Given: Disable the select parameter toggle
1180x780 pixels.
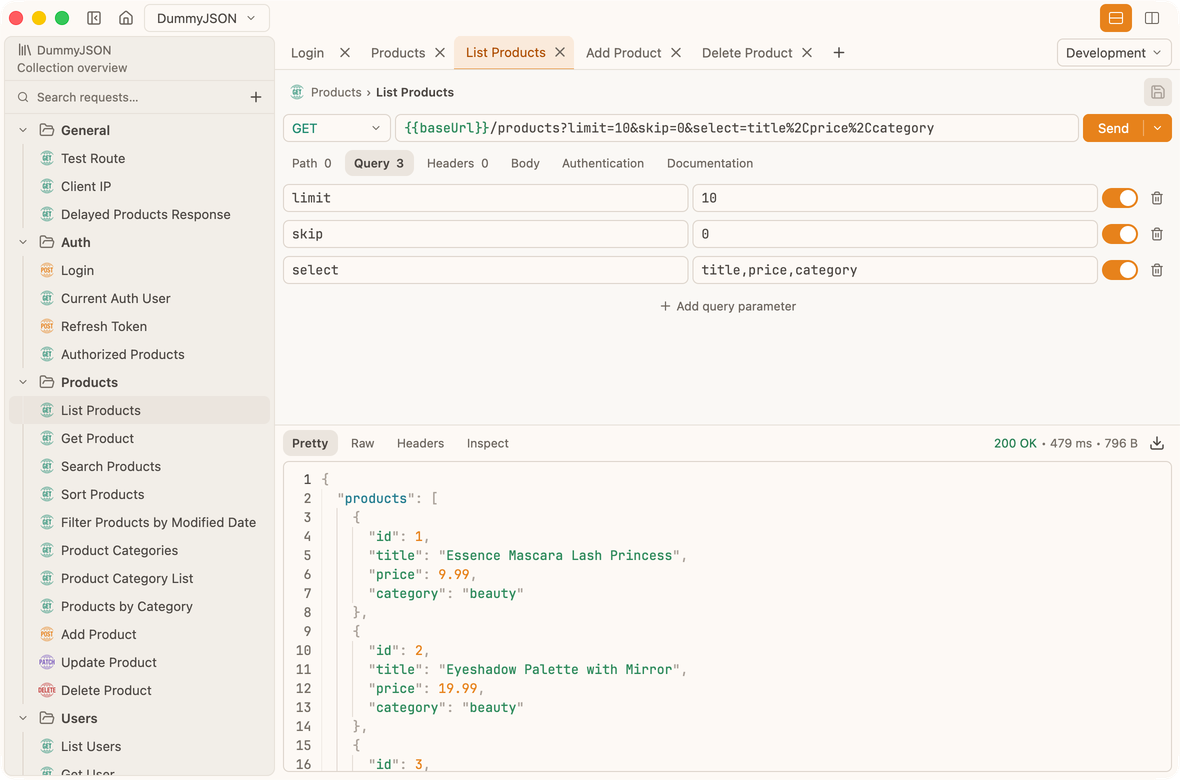Looking at the screenshot, I should point(1120,270).
